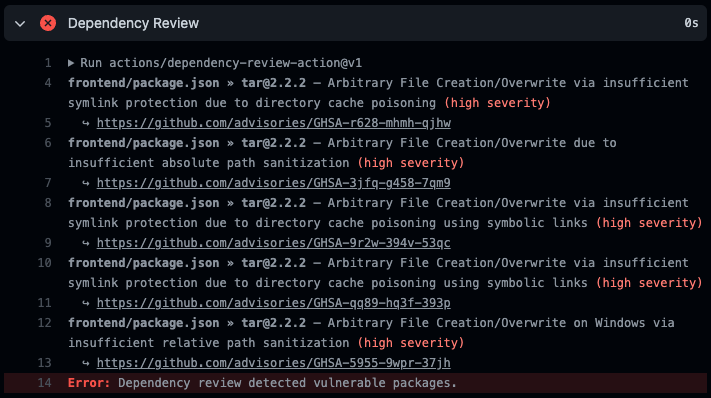Click tar@2.2.2 package name on line 6
This screenshot has width=711, height=398.
point(273,143)
